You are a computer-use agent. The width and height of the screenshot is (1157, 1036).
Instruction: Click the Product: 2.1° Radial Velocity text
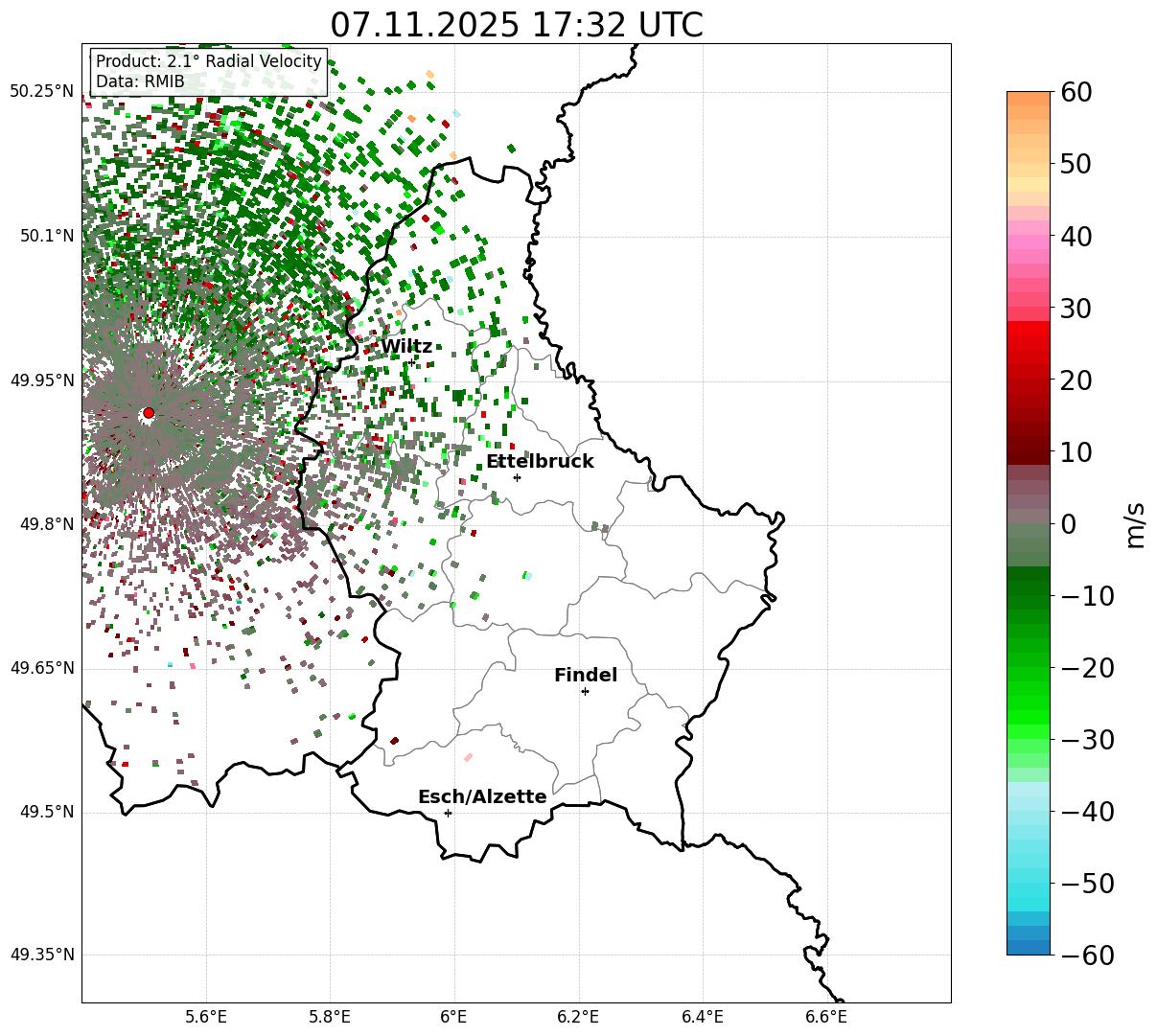pyautogui.click(x=209, y=61)
